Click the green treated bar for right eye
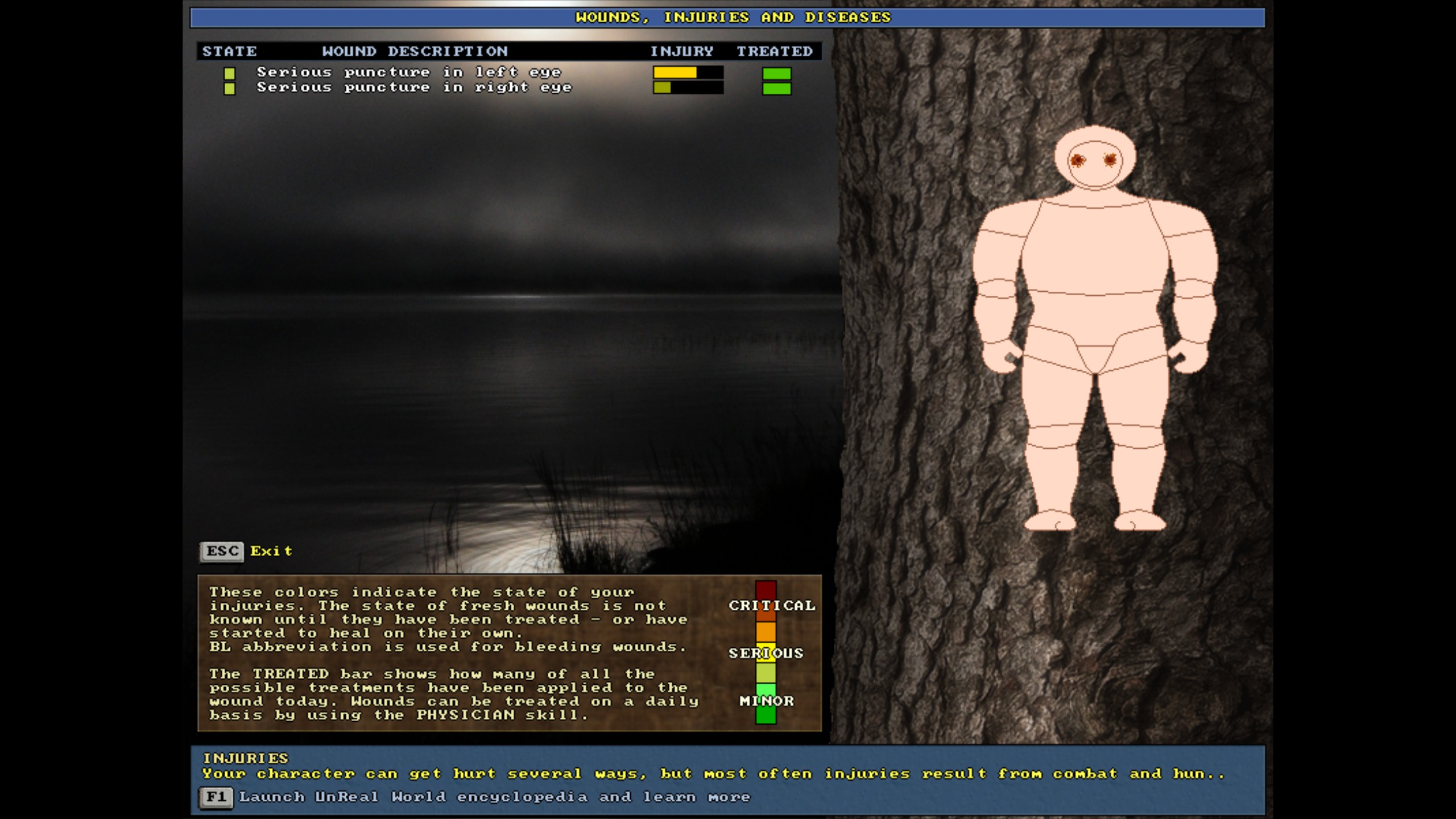The height and width of the screenshot is (819, 1456). click(776, 89)
